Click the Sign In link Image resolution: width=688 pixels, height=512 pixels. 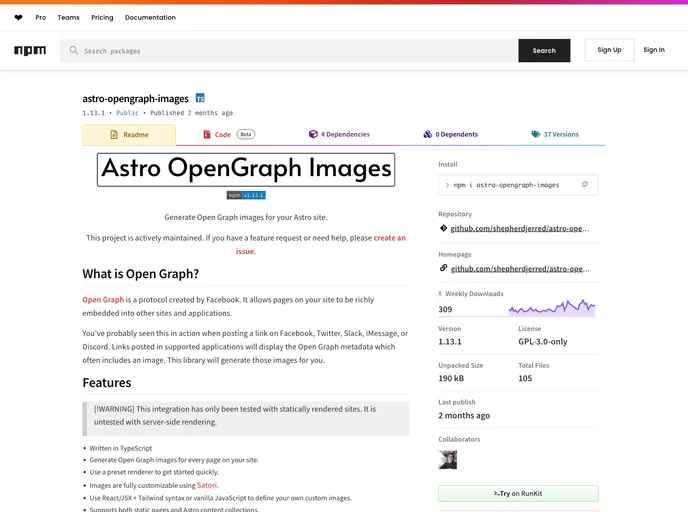click(654, 50)
